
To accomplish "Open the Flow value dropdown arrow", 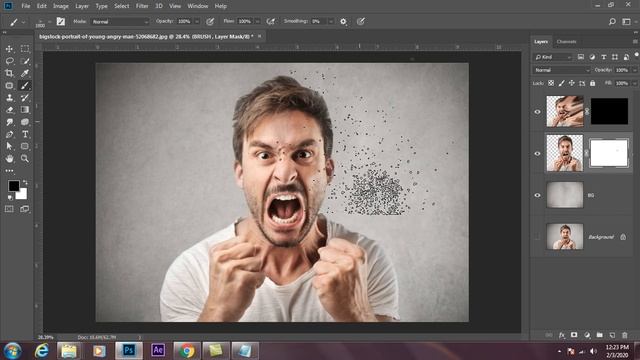I will tap(257, 22).
